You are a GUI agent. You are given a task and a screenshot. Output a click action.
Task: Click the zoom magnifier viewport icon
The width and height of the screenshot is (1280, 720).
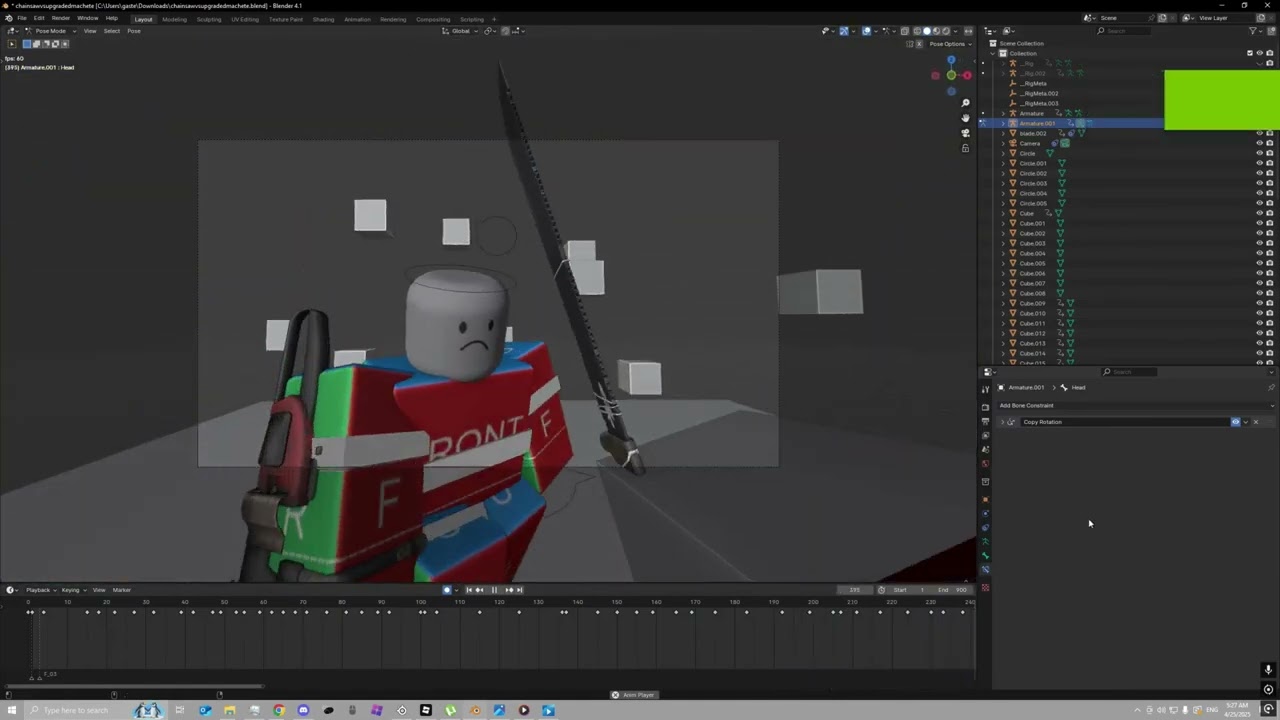click(x=965, y=103)
